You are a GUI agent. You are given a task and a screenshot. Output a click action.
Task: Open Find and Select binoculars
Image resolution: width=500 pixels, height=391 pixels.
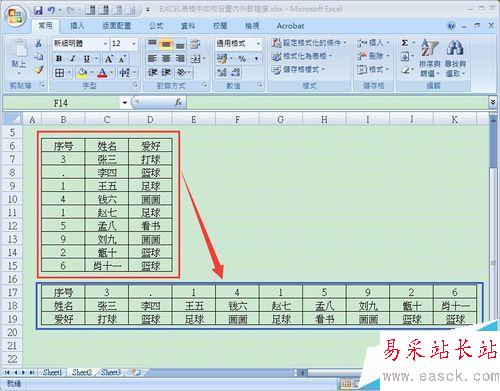tap(455, 58)
